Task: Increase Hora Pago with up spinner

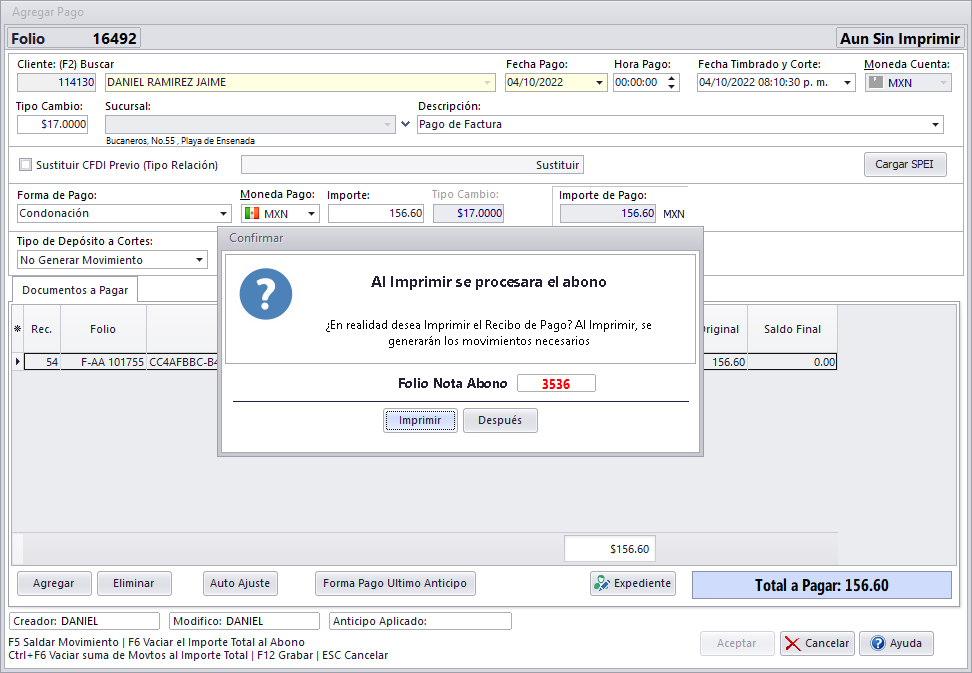Action: tap(671, 78)
